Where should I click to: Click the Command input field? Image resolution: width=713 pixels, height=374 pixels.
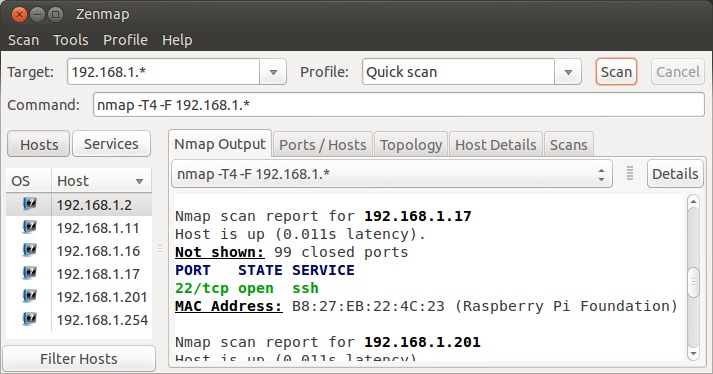click(x=399, y=105)
